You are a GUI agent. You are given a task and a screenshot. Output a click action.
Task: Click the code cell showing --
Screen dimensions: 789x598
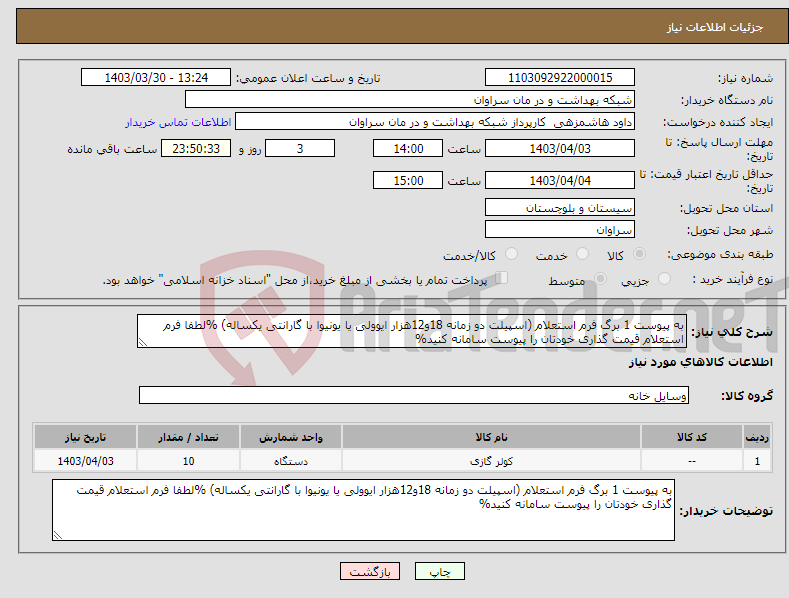click(692, 461)
